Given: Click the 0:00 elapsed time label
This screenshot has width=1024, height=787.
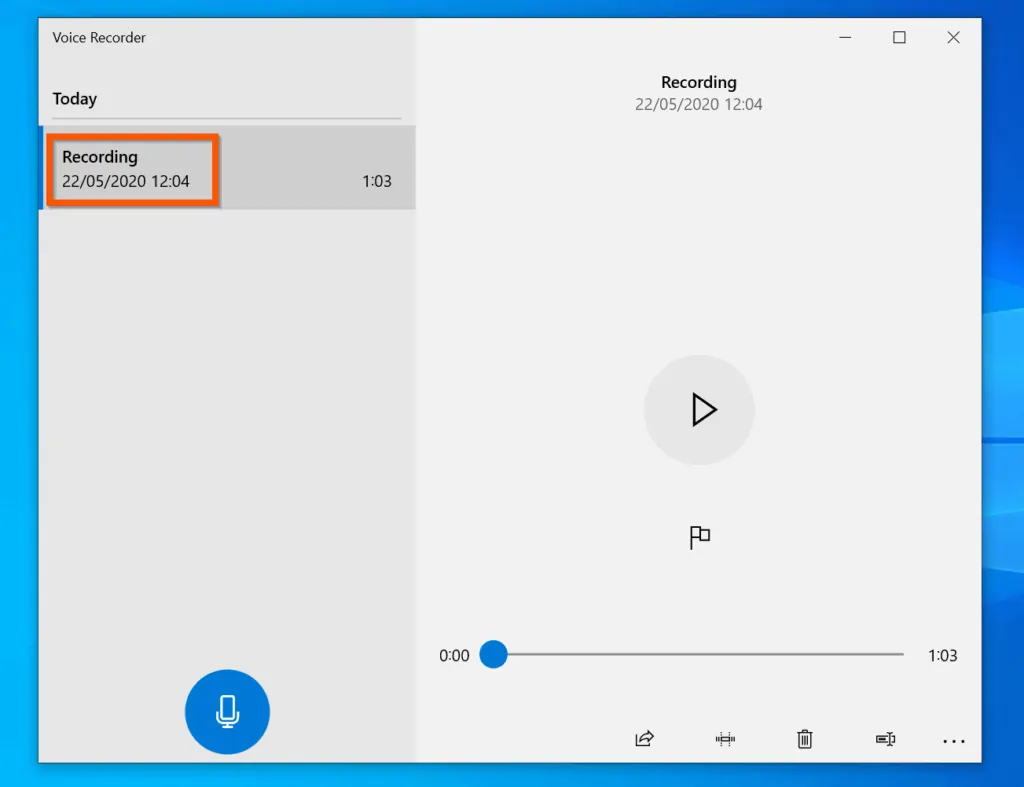Looking at the screenshot, I should click(x=454, y=656).
